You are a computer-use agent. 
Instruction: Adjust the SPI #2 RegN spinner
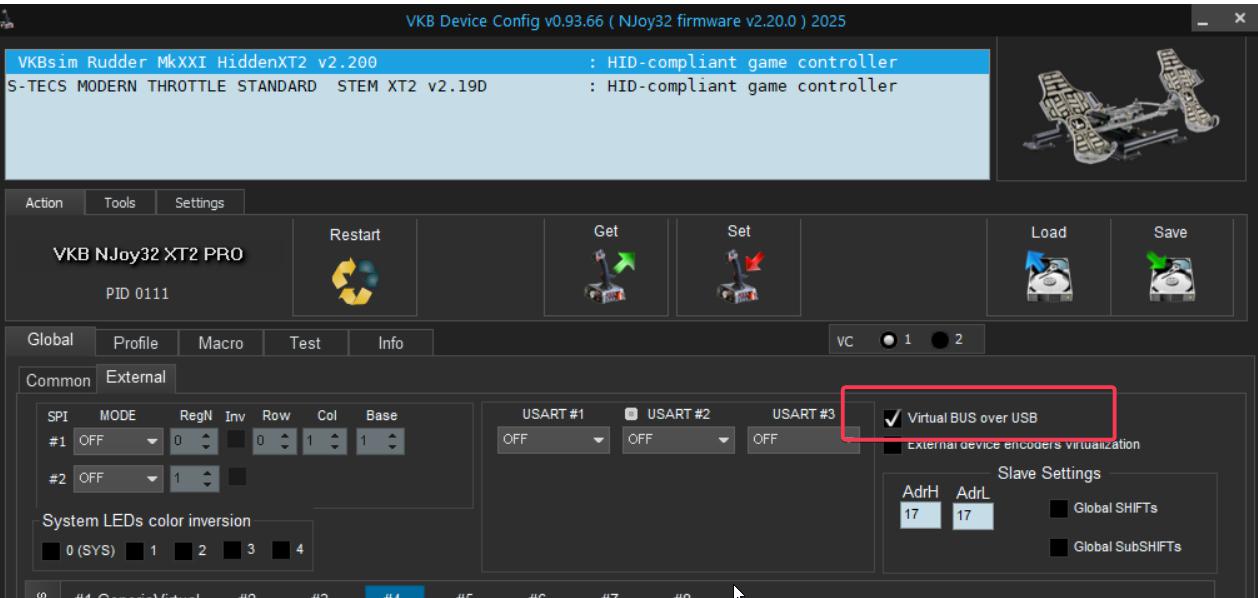(x=193, y=478)
